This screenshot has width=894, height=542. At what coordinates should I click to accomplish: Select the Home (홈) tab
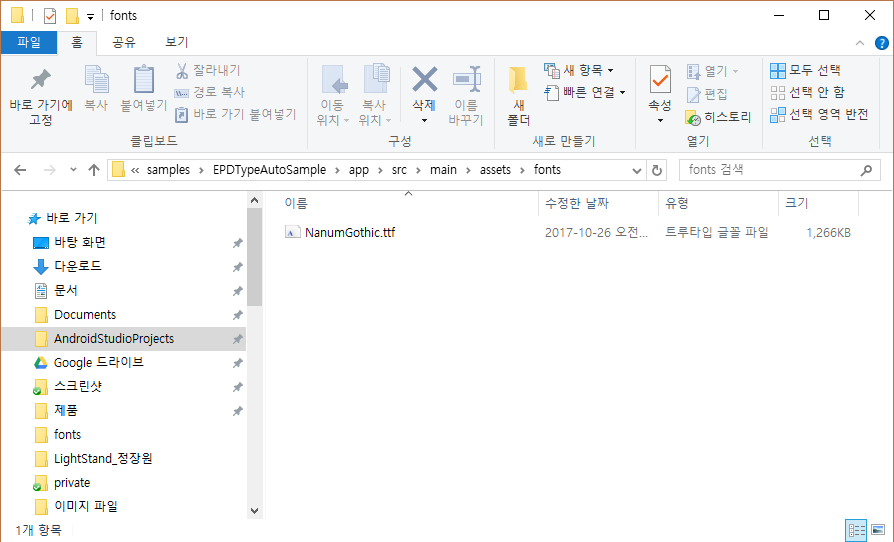77,42
